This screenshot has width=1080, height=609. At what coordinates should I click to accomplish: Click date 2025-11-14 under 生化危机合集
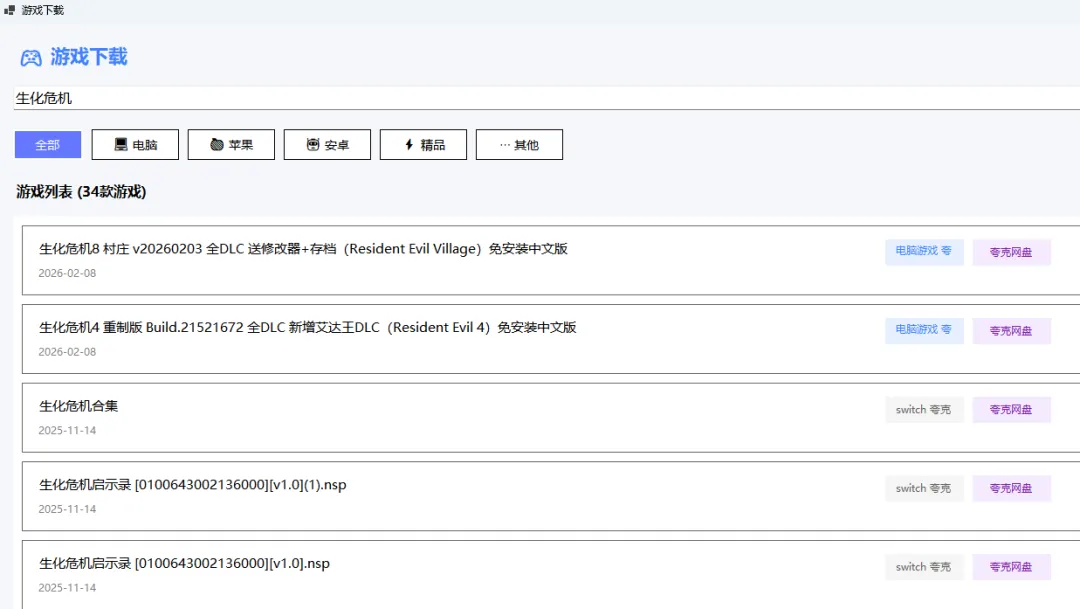(x=67, y=430)
